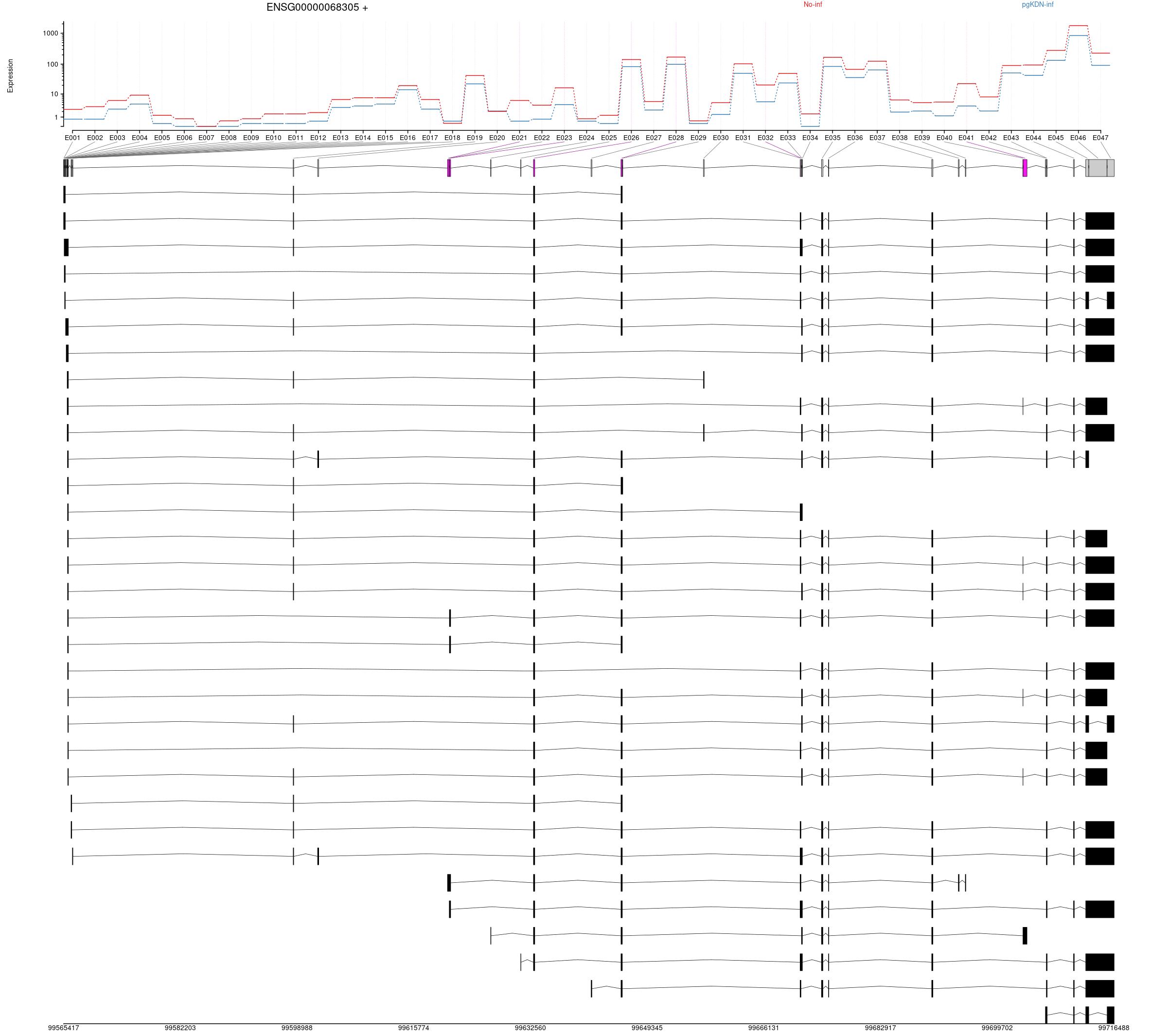This screenshot has height=1036, width=1167.
Task: Pick exon label E003
Action: tap(117, 138)
